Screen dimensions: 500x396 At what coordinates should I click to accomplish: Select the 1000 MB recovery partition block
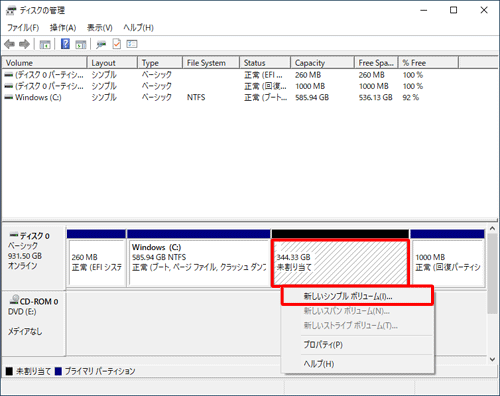tap(448, 262)
